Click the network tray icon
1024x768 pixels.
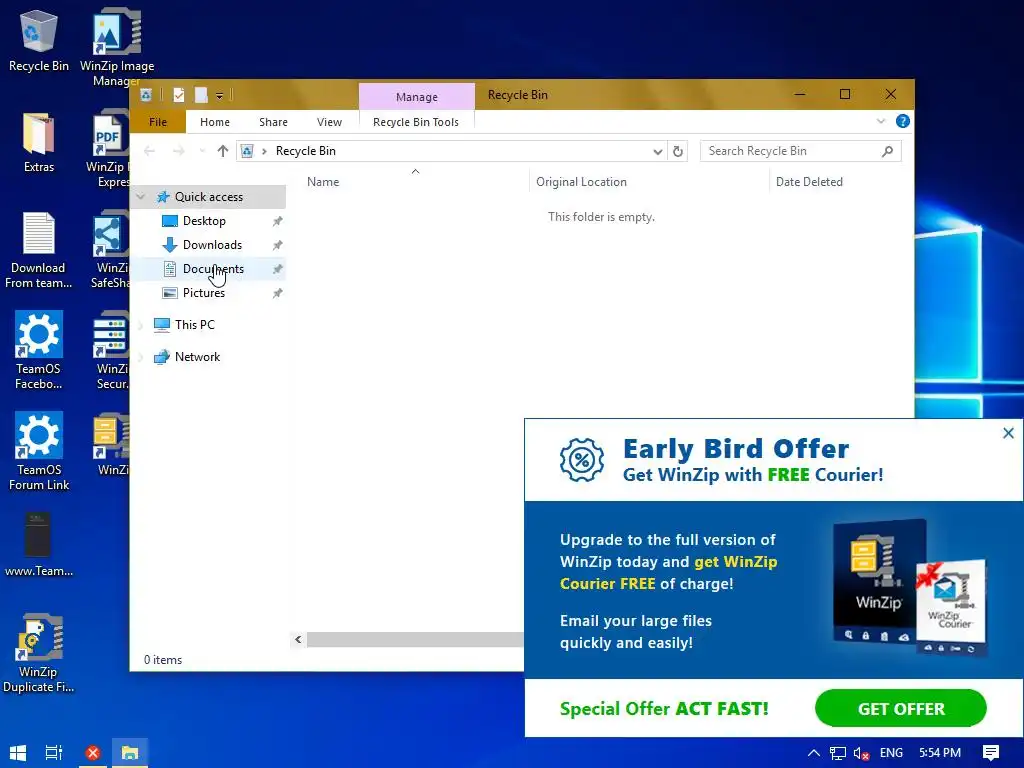click(838, 754)
